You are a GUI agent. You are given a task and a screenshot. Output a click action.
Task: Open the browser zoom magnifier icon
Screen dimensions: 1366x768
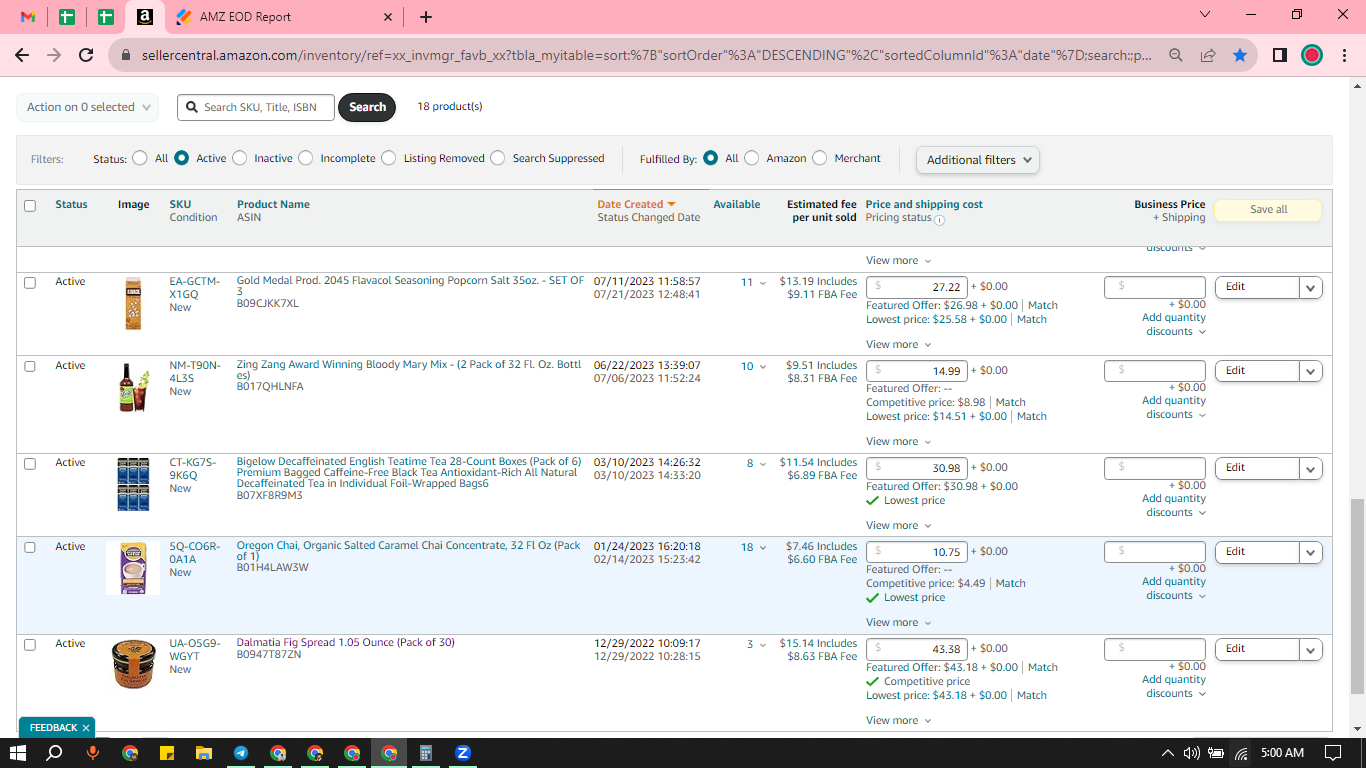coord(1176,55)
